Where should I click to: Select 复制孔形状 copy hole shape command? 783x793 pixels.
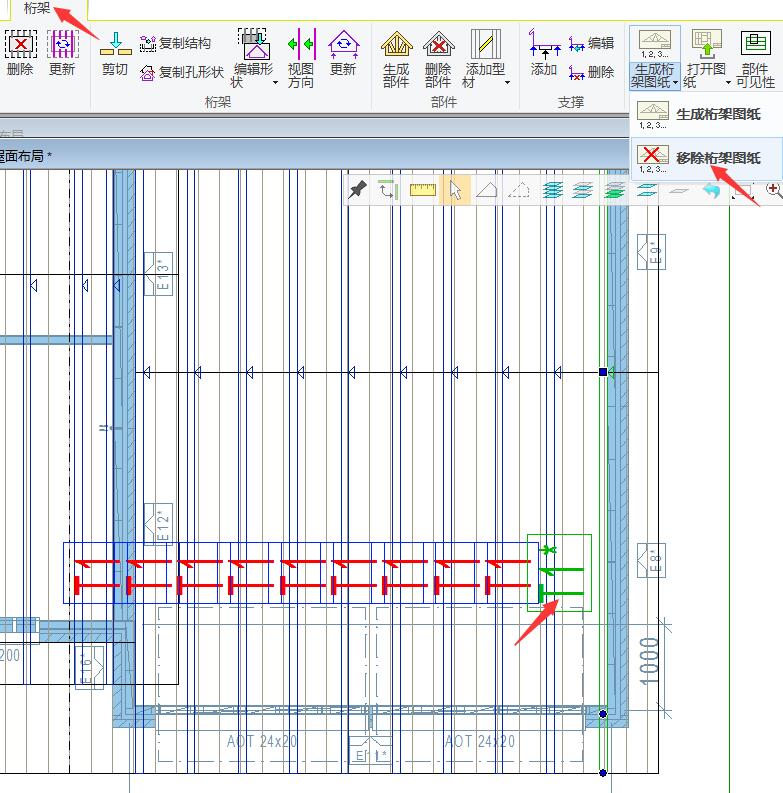pyautogui.click(x=182, y=73)
